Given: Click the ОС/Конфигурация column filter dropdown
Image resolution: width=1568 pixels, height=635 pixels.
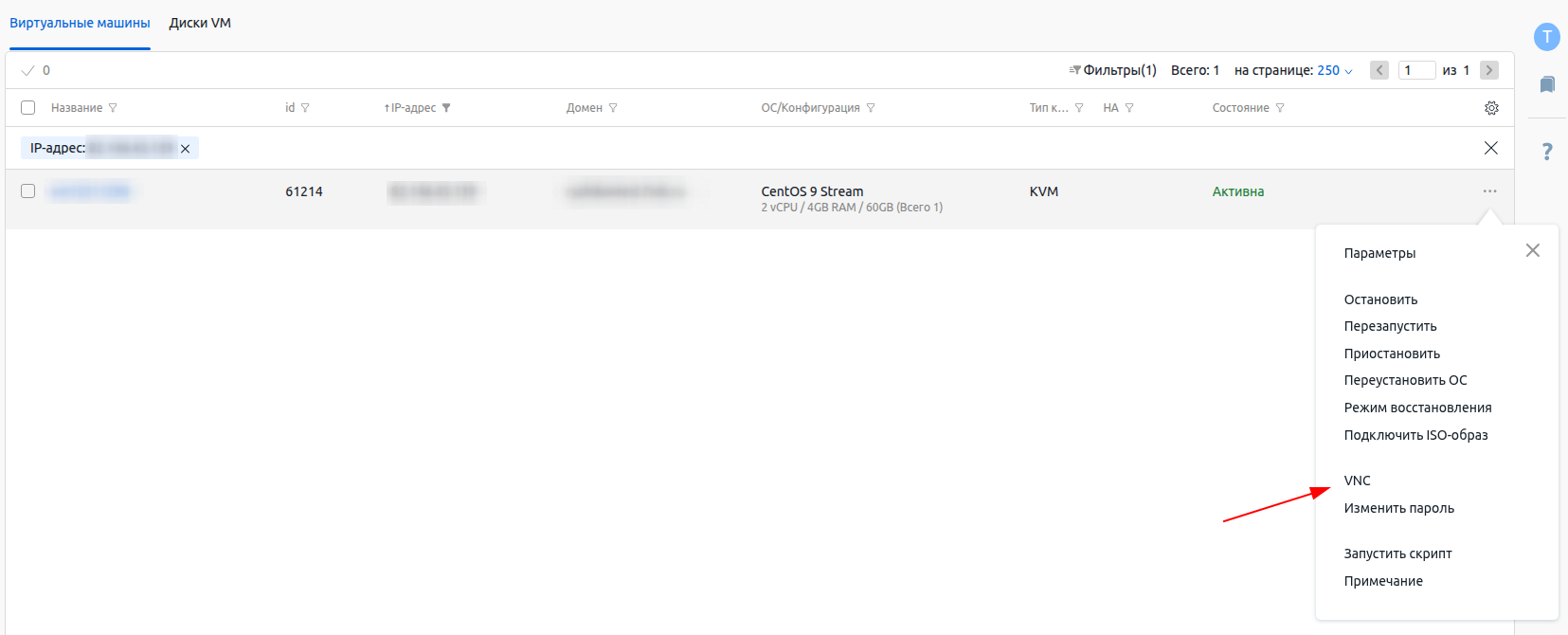Looking at the screenshot, I should pyautogui.click(x=871, y=108).
